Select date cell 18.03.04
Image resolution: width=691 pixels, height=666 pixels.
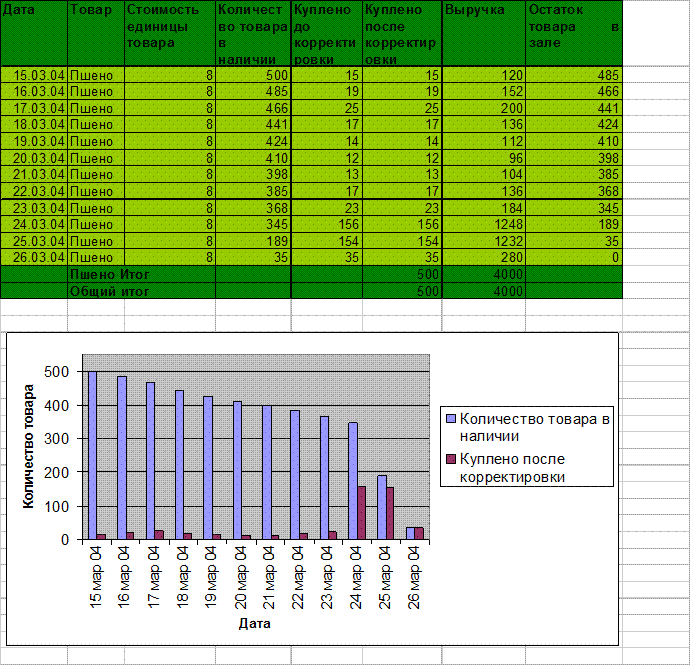pos(34,125)
